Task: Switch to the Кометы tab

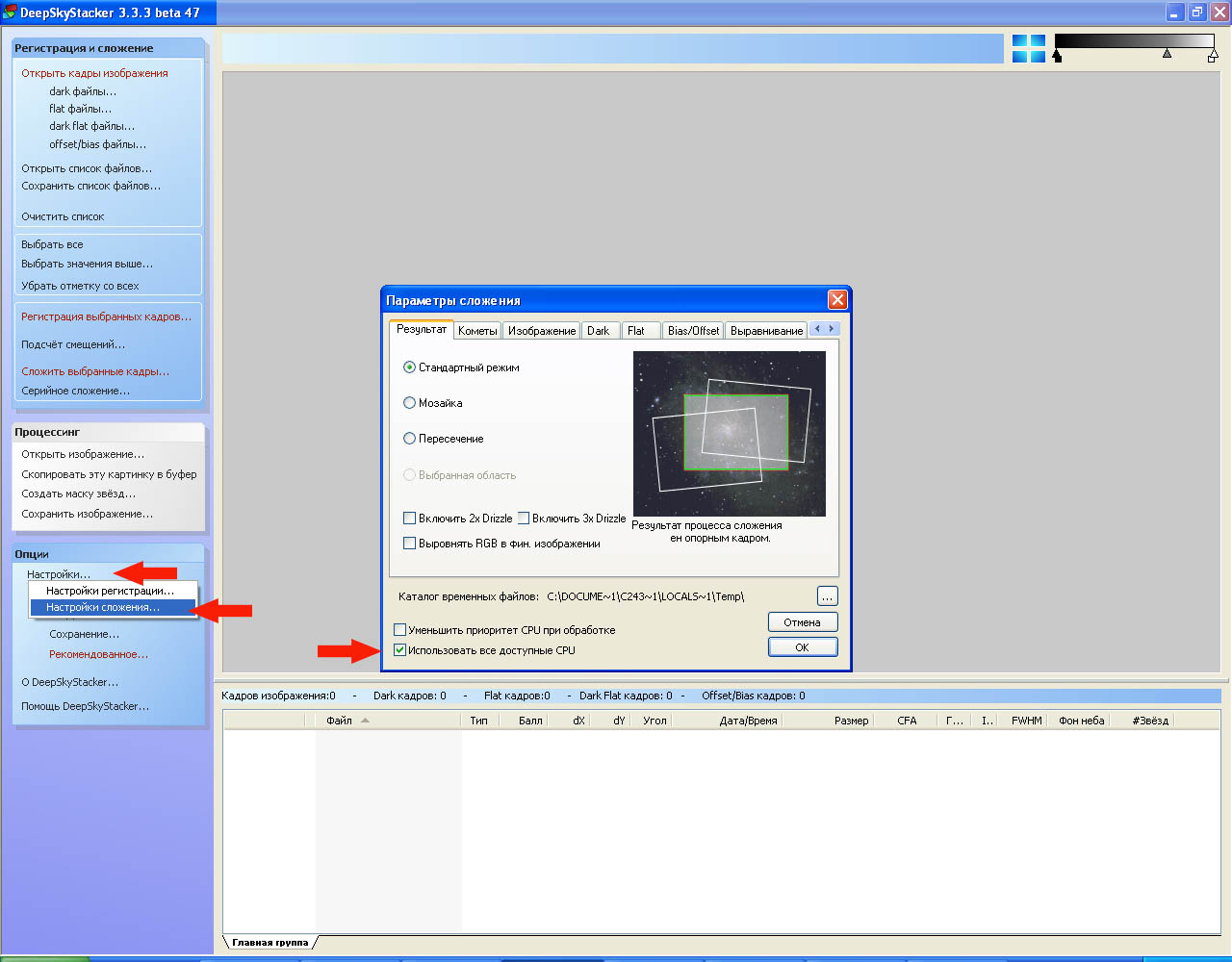Action: coord(477,331)
